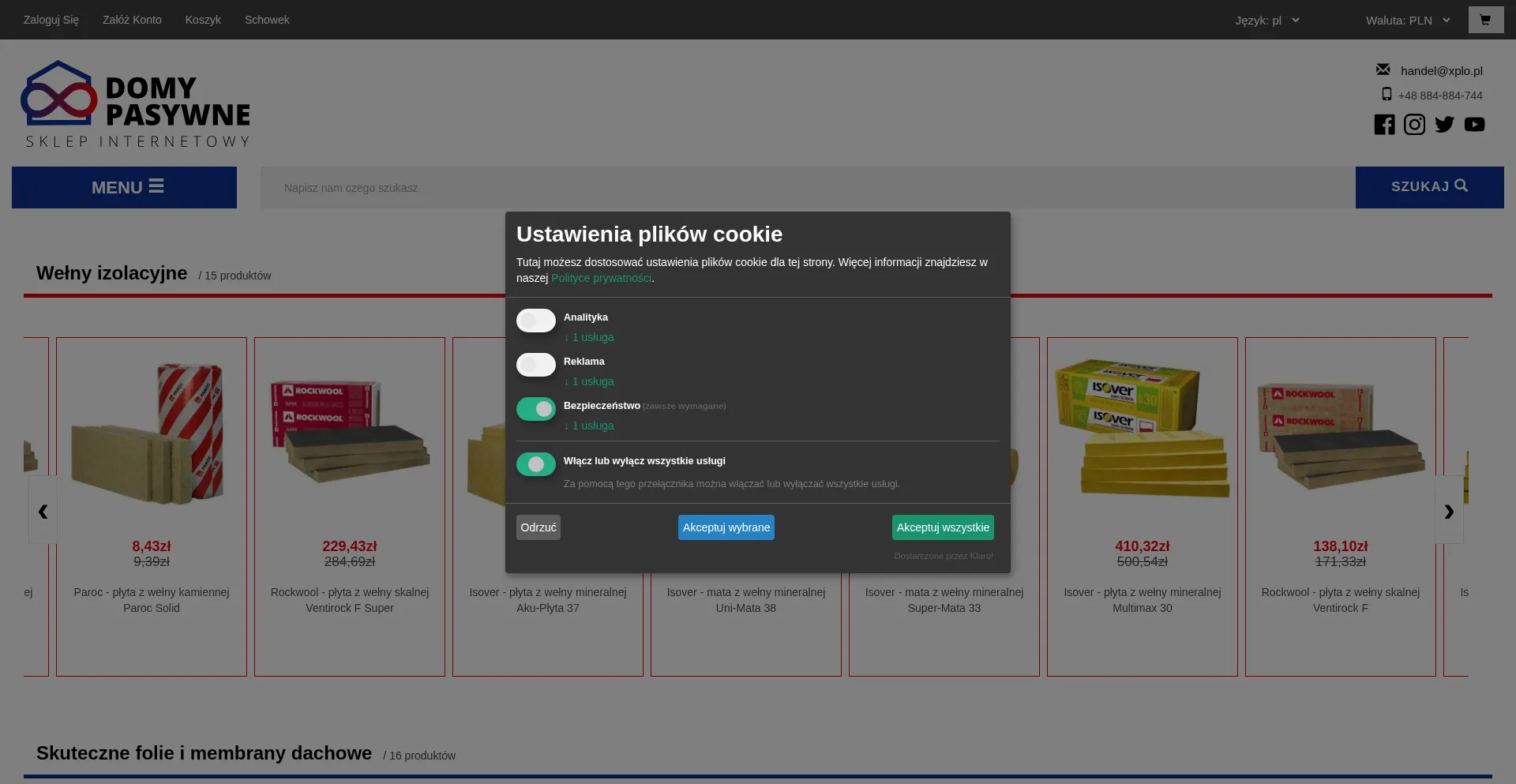
Task: Open Schowek in top bar
Action: (x=267, y=20)
